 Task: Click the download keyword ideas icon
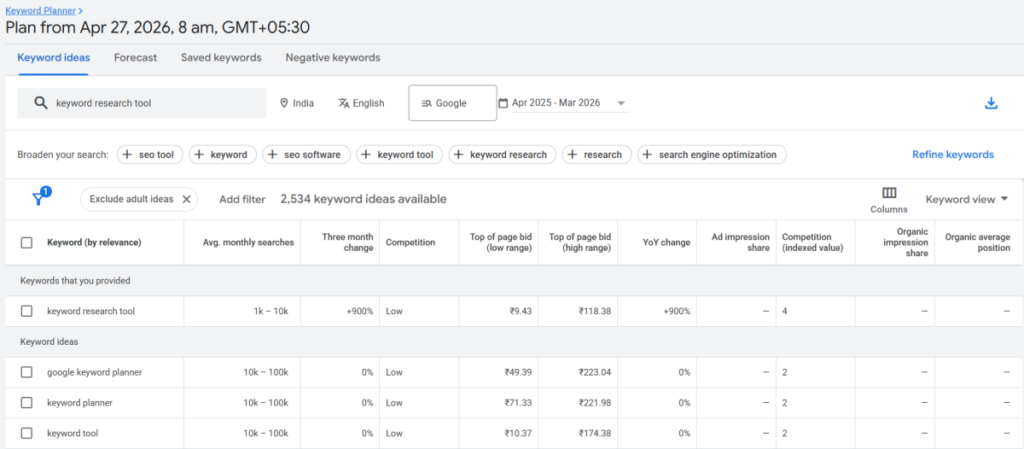click(x=991, y=103)
